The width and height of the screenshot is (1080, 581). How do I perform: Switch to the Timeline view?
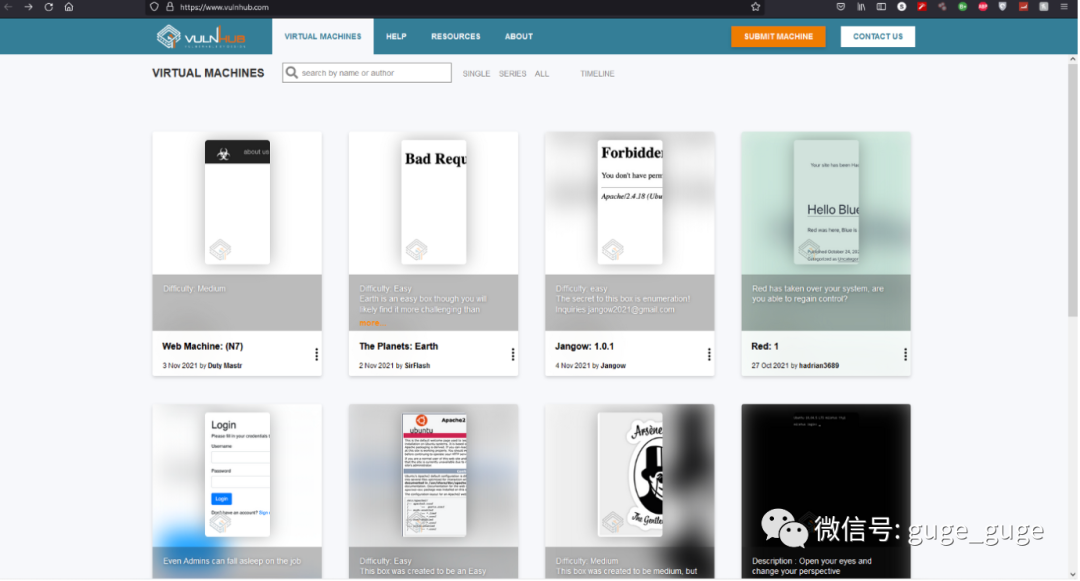(597, 74)
